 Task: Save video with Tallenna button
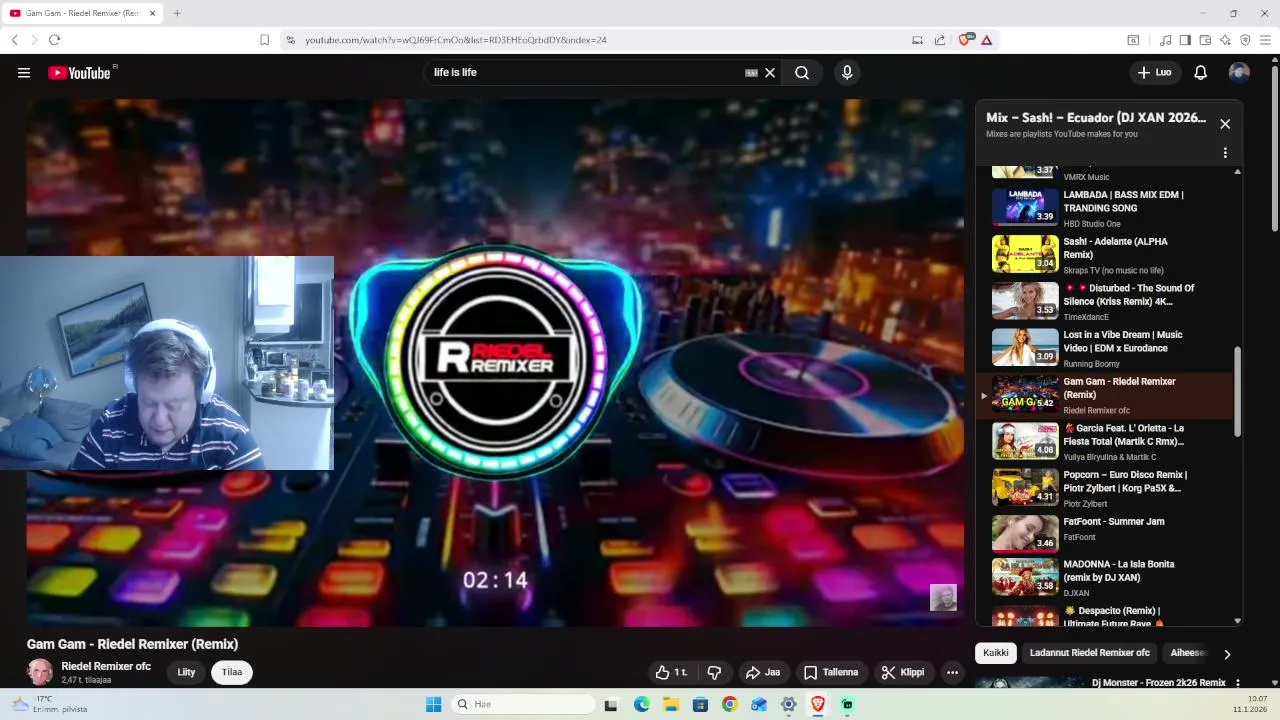(x=832, y=672)
